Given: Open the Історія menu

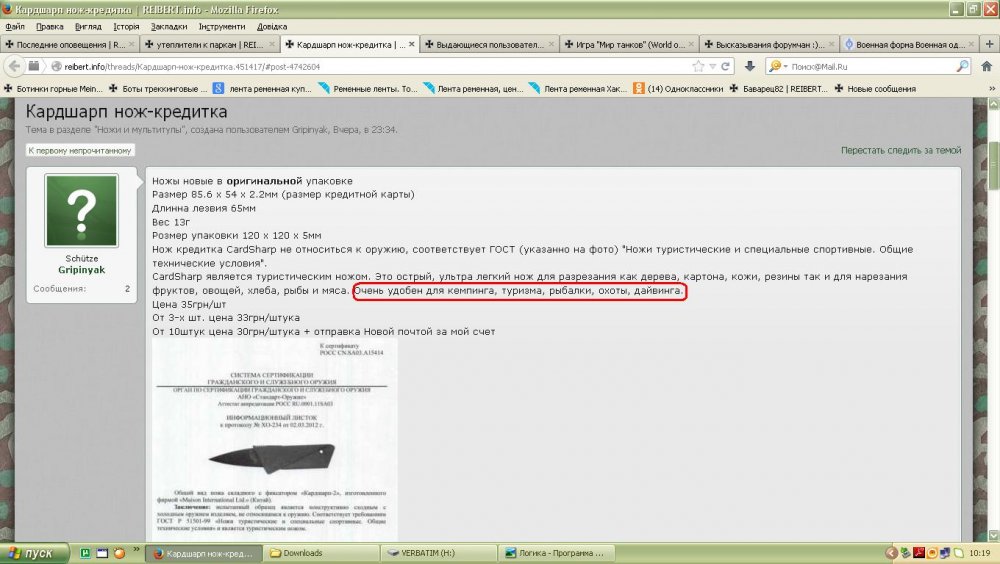Looking at the screenshot, I should [126, 26].
